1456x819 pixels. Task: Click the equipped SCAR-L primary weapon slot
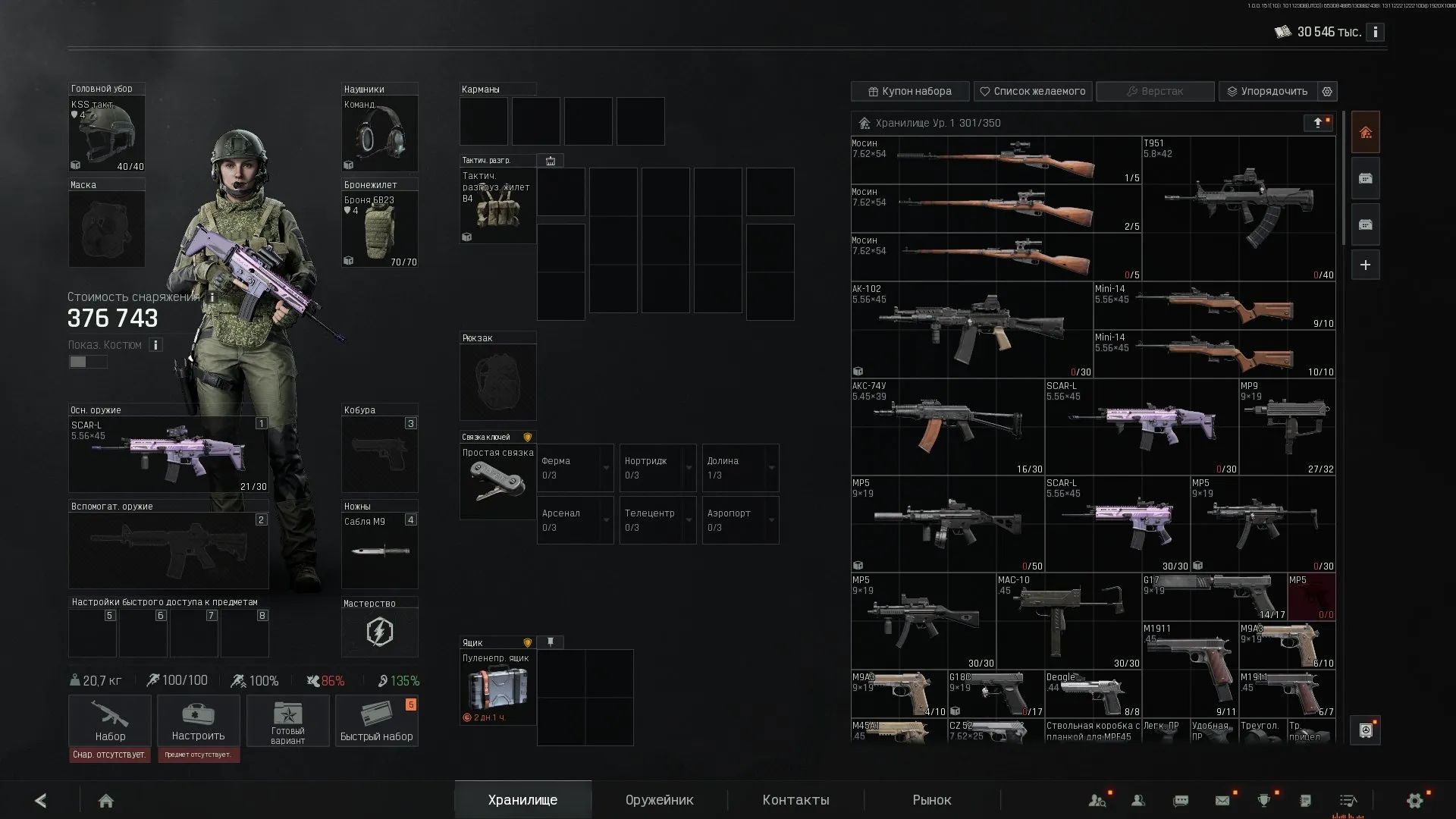168,455
